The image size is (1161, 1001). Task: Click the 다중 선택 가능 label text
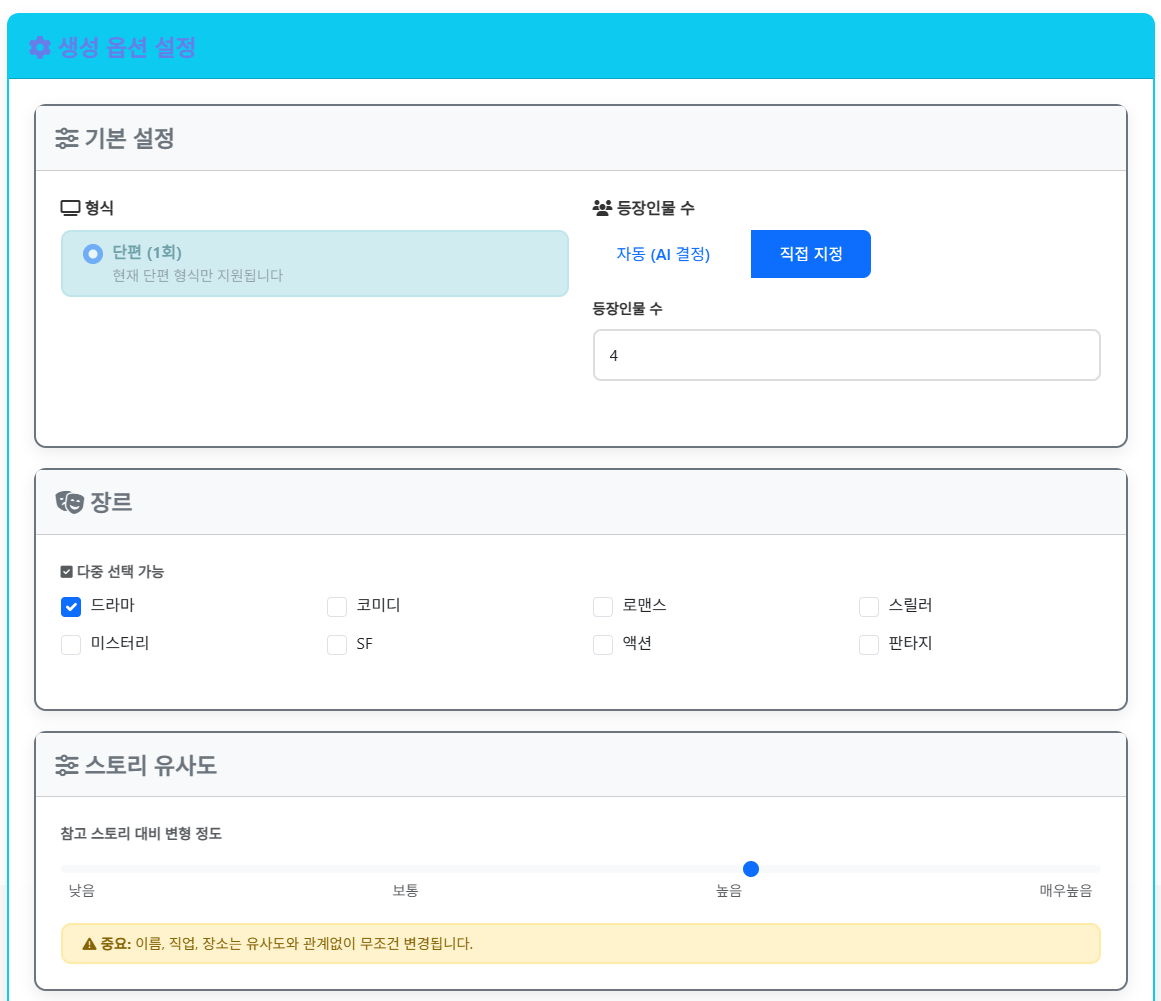point(120,572)
